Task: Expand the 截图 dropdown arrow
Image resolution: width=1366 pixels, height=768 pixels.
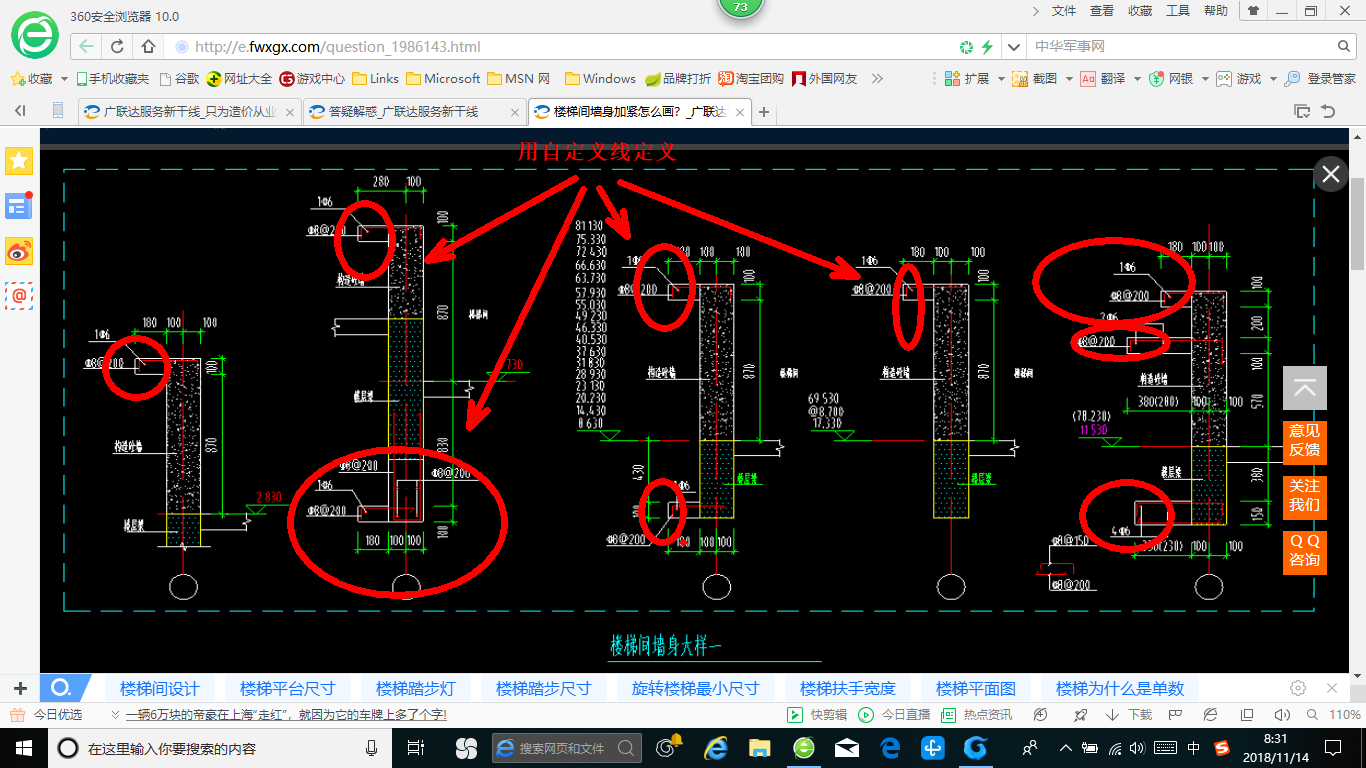Action: [1068, 79]
